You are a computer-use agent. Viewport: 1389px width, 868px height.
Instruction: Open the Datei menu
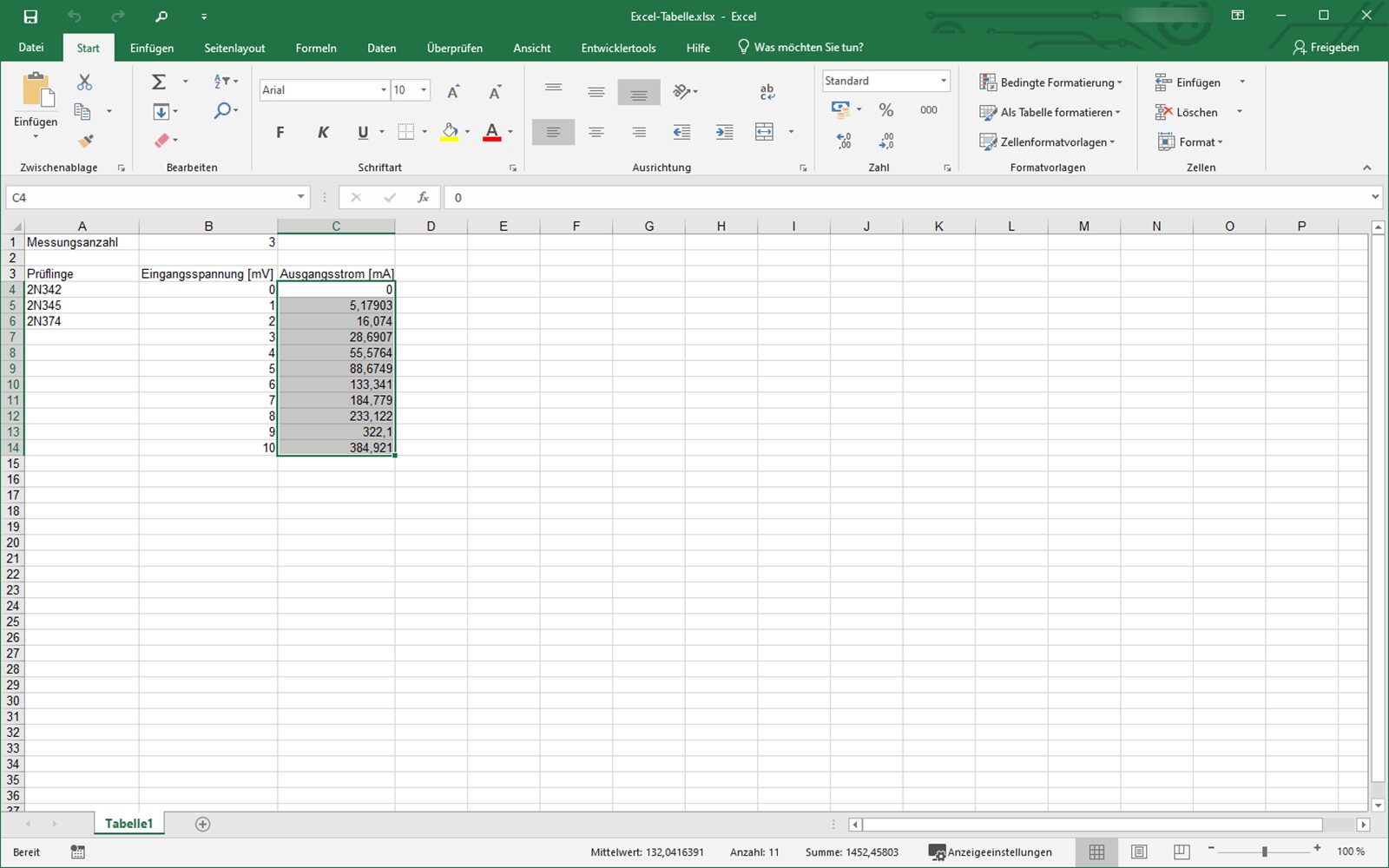coord(31,48)
